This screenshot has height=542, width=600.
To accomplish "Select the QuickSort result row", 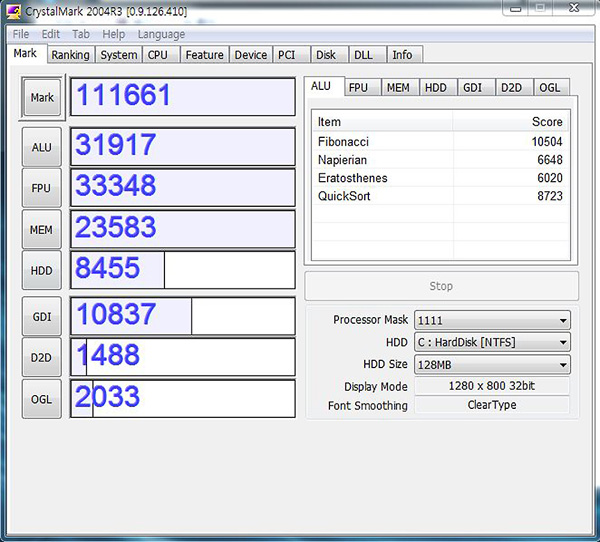I will coord(441,196).
